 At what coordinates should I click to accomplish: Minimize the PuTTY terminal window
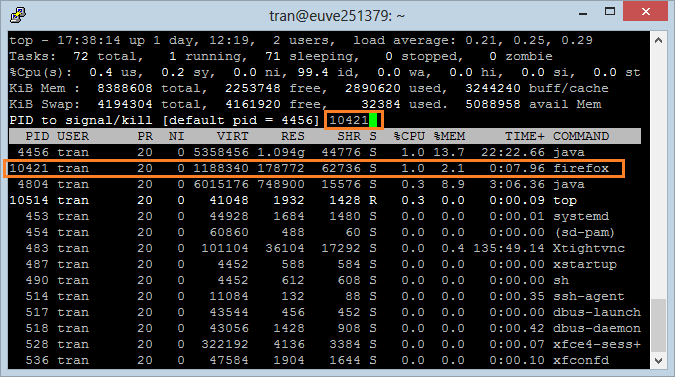coord(583,12)
